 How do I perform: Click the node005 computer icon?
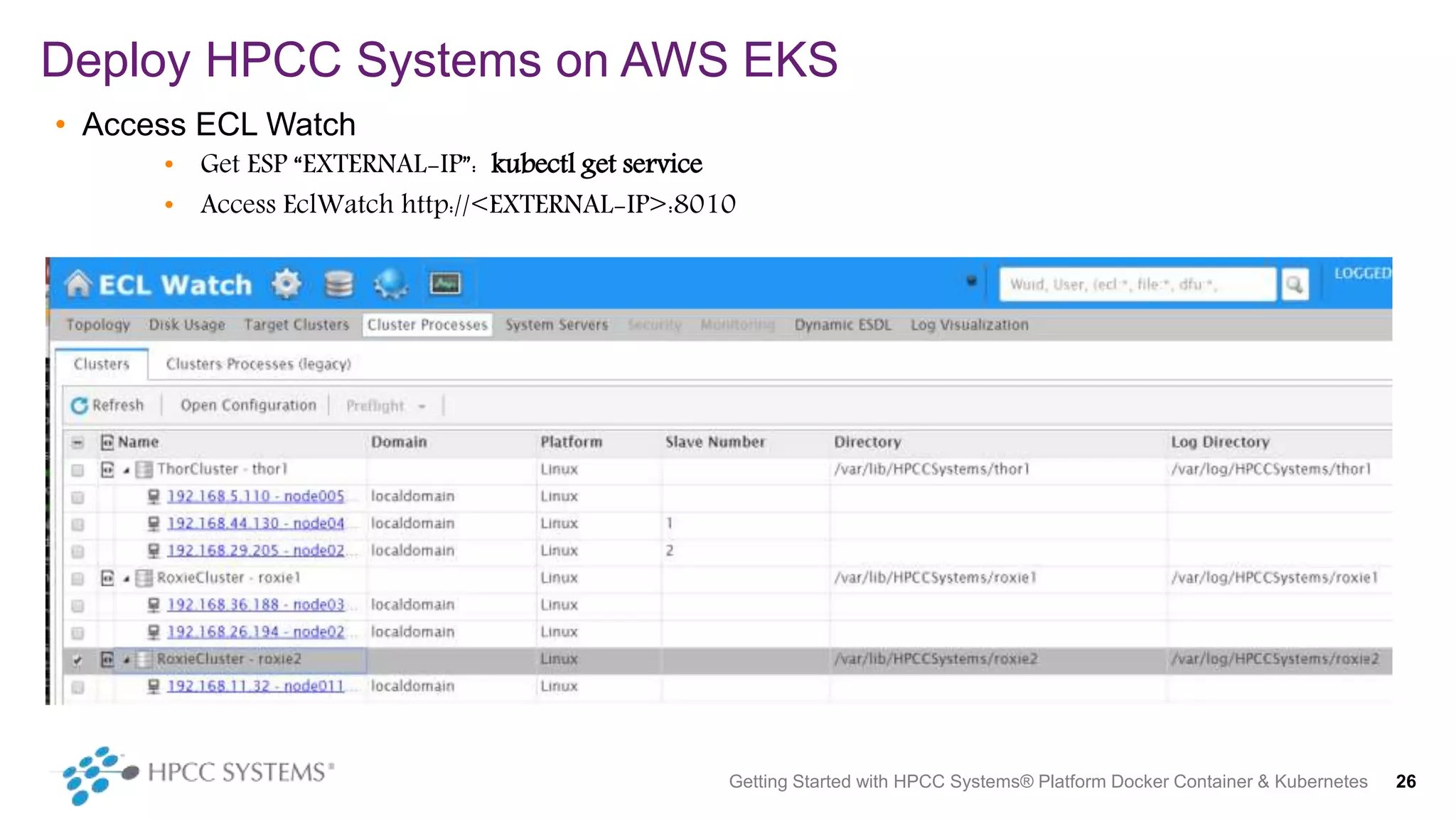point(154,496)
